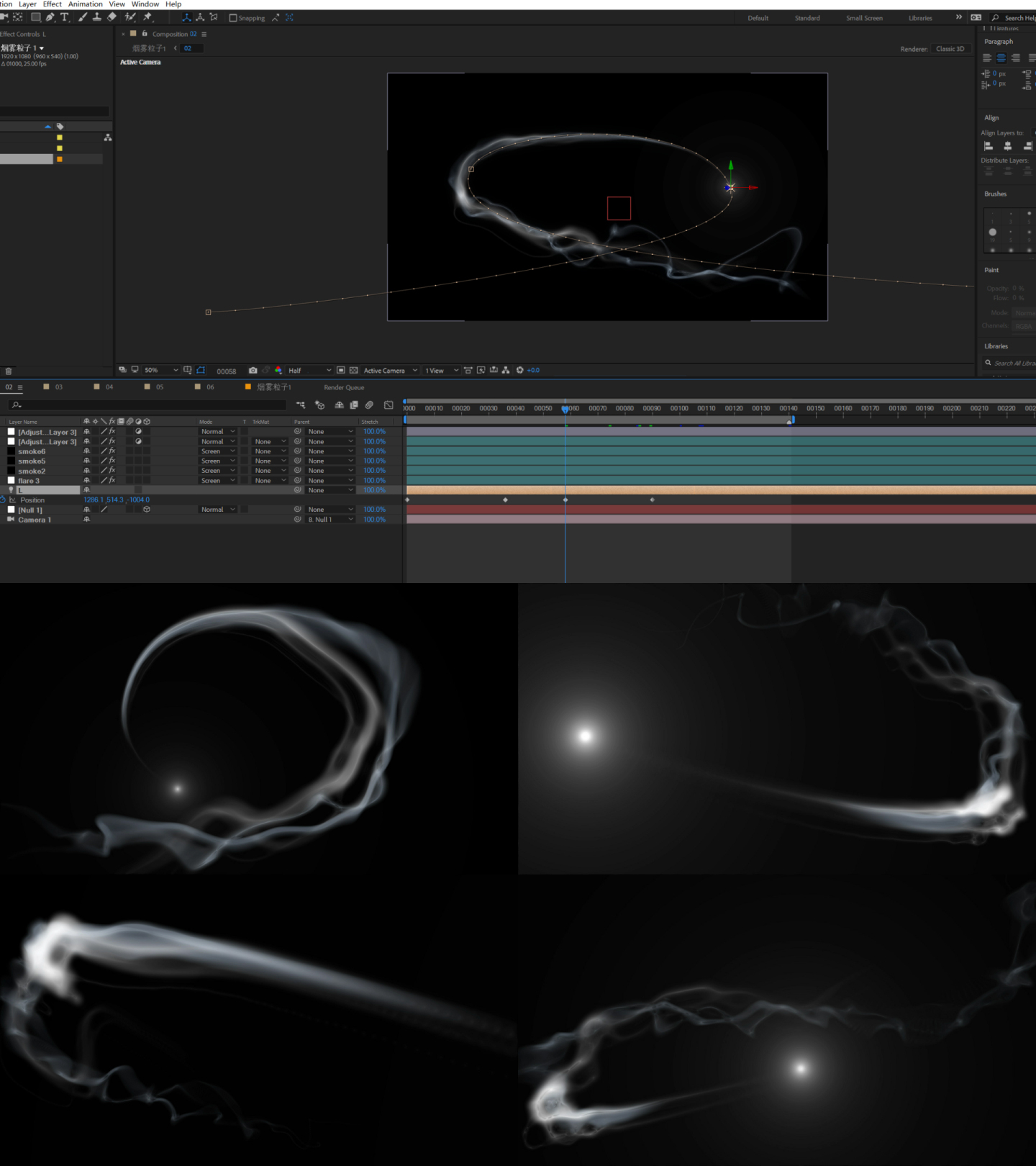Toggle Draft 3D in timeline
Image resolution: width=1036 pixels, height=1166 pixels.
click(x=320, y=405)
